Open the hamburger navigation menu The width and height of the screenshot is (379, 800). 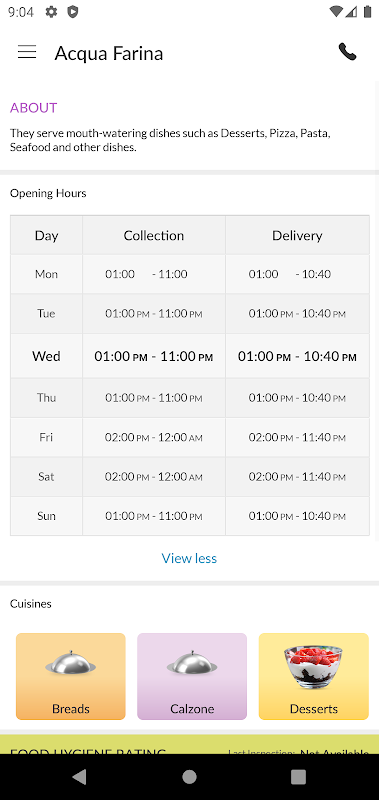click(x=27, y=52)
